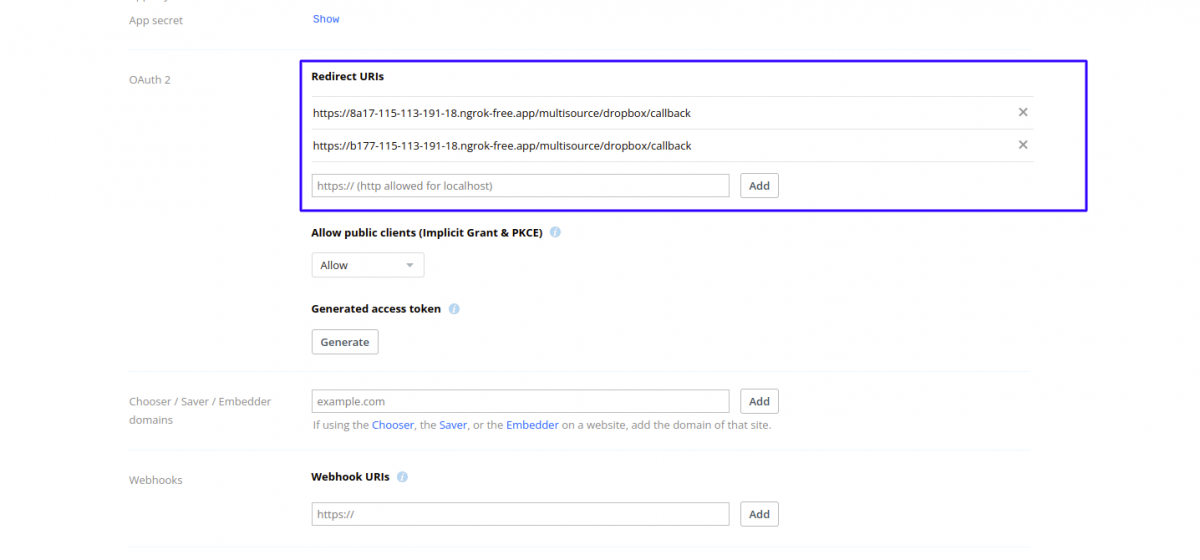Add the Chooser/Saver/Embedder domain

pyautogui.click(x=759, y=401)
